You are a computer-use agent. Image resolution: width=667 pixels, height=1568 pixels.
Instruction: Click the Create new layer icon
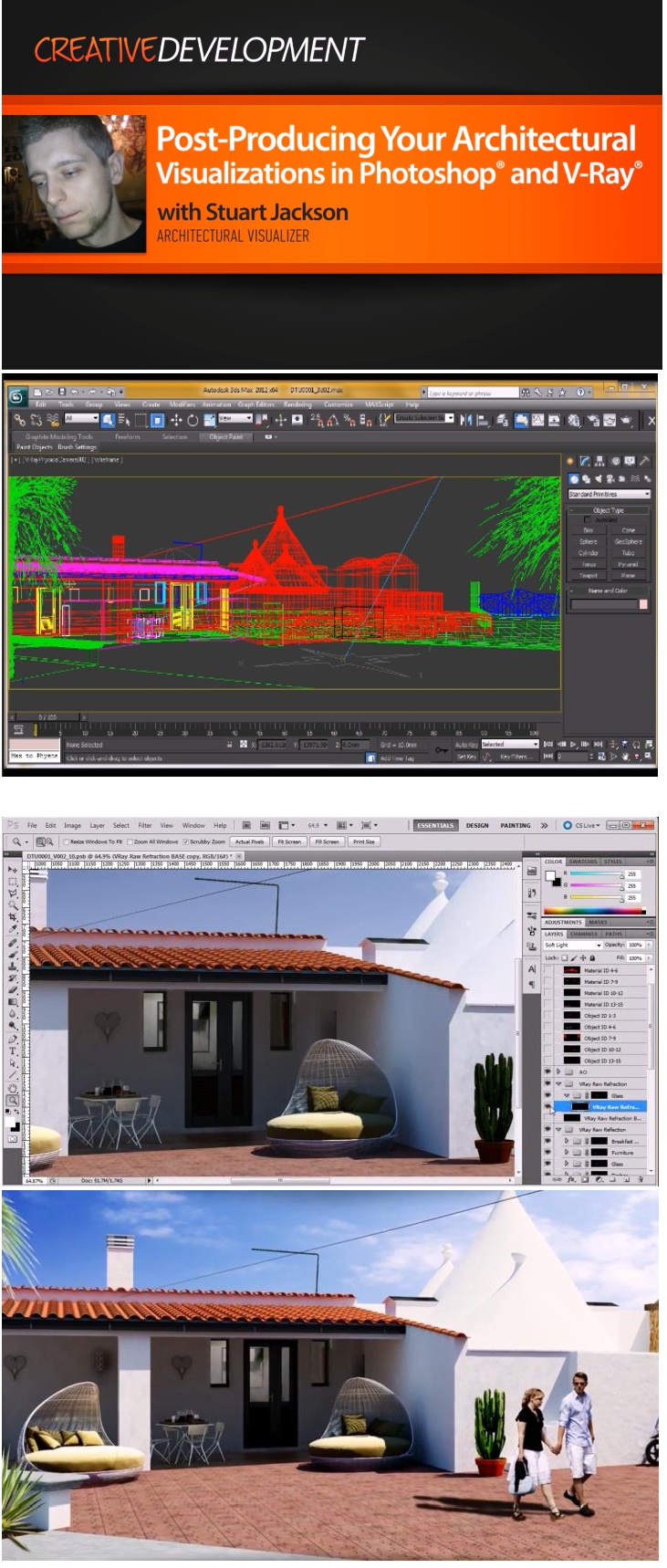coord(628,1179)
